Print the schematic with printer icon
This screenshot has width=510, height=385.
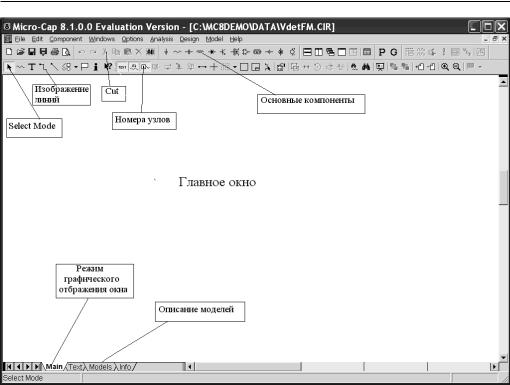pos(55,52)
